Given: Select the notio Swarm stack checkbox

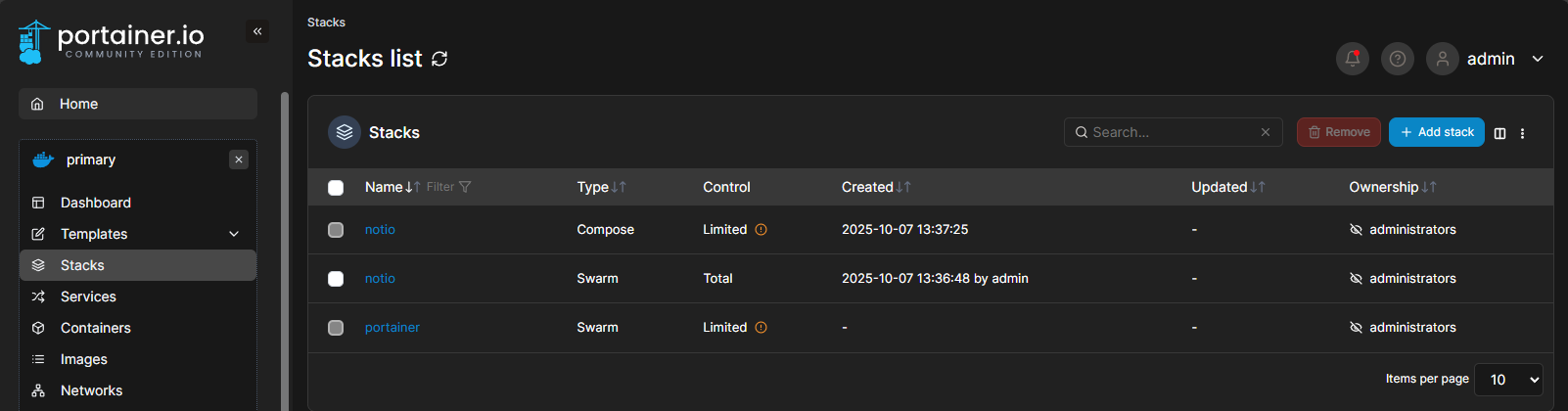Looking at the screenshot, I should pyautogui.click(x=336, y=279).
